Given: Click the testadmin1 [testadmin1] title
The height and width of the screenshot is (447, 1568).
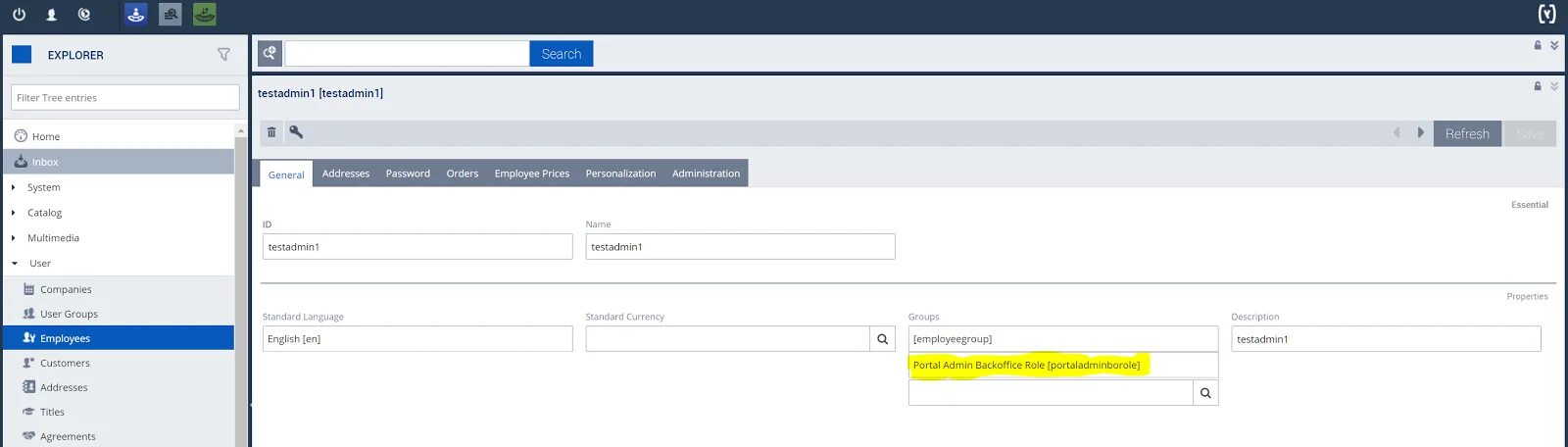Looking at the screenshot, I should pos(320,93).
